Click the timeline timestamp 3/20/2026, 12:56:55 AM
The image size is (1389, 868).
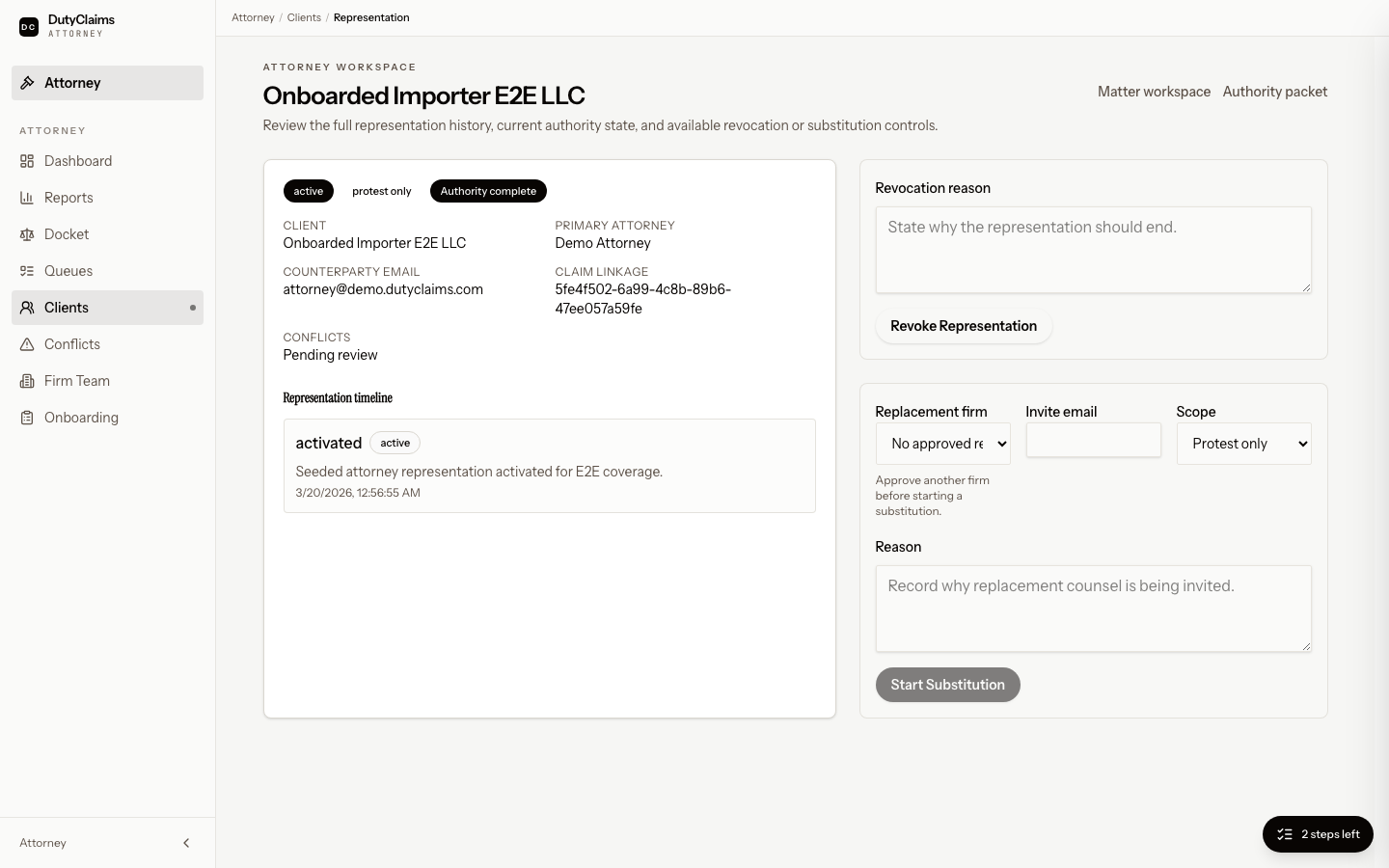(x=358, y=493)
